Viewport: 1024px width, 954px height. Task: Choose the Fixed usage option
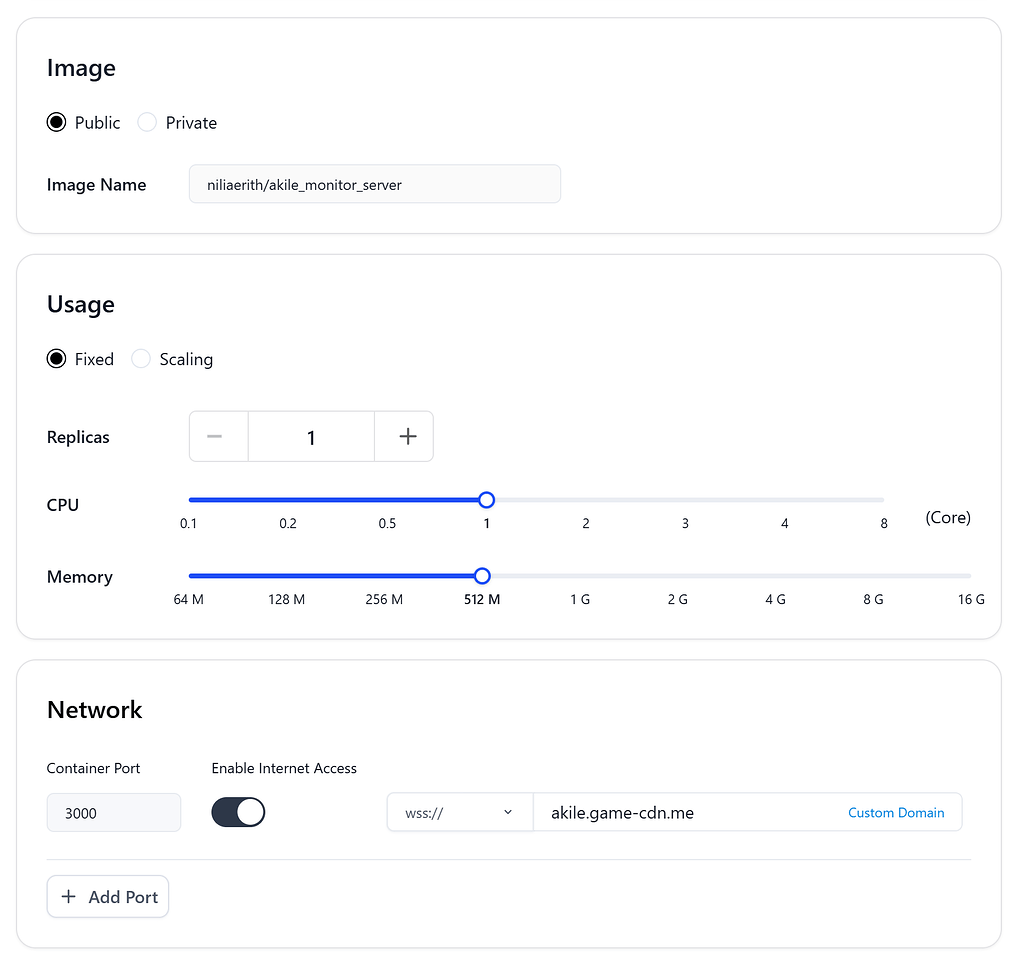coord(56,358)
